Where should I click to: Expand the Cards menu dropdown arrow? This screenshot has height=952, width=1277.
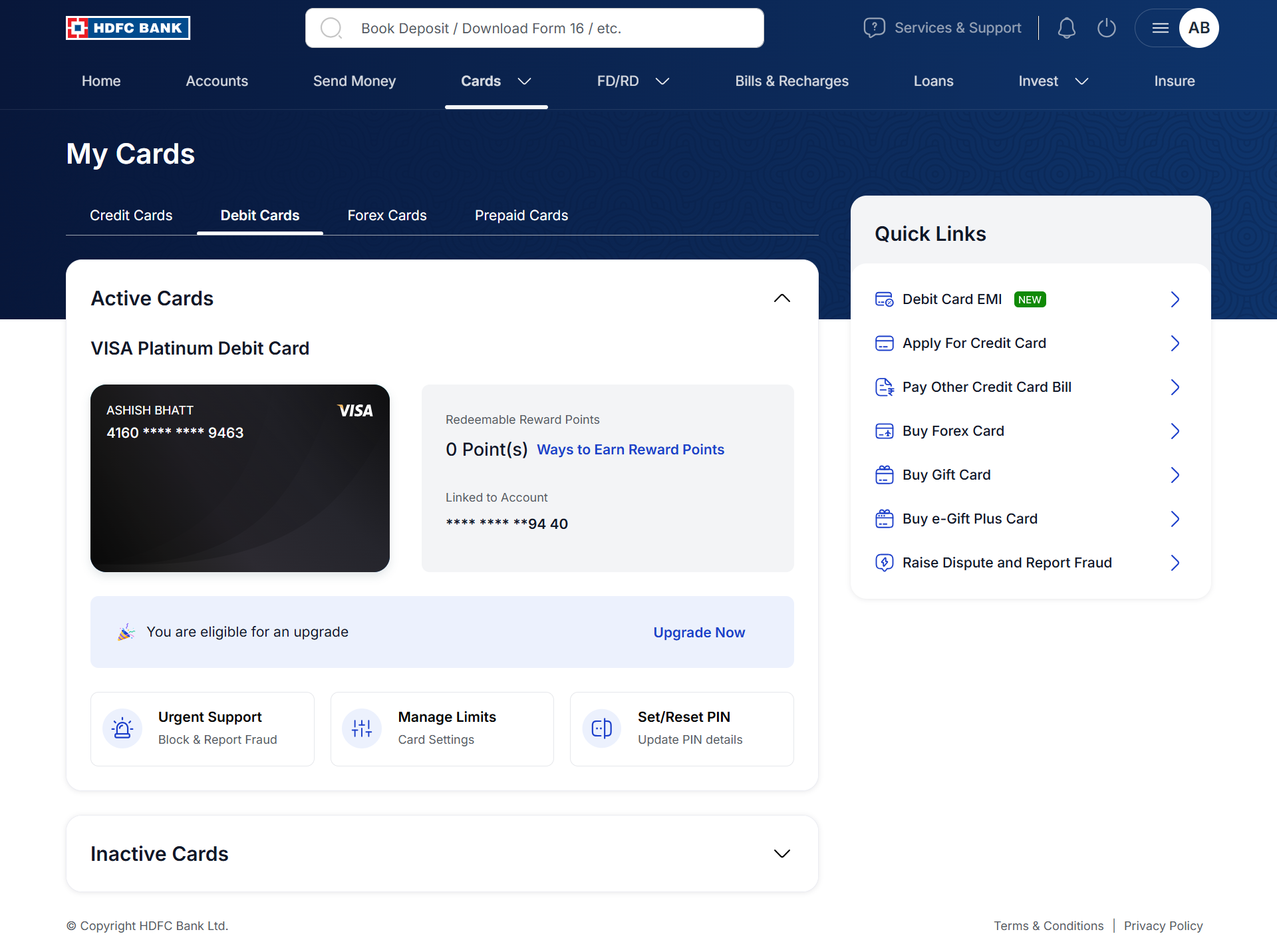[x=525, y=81]
